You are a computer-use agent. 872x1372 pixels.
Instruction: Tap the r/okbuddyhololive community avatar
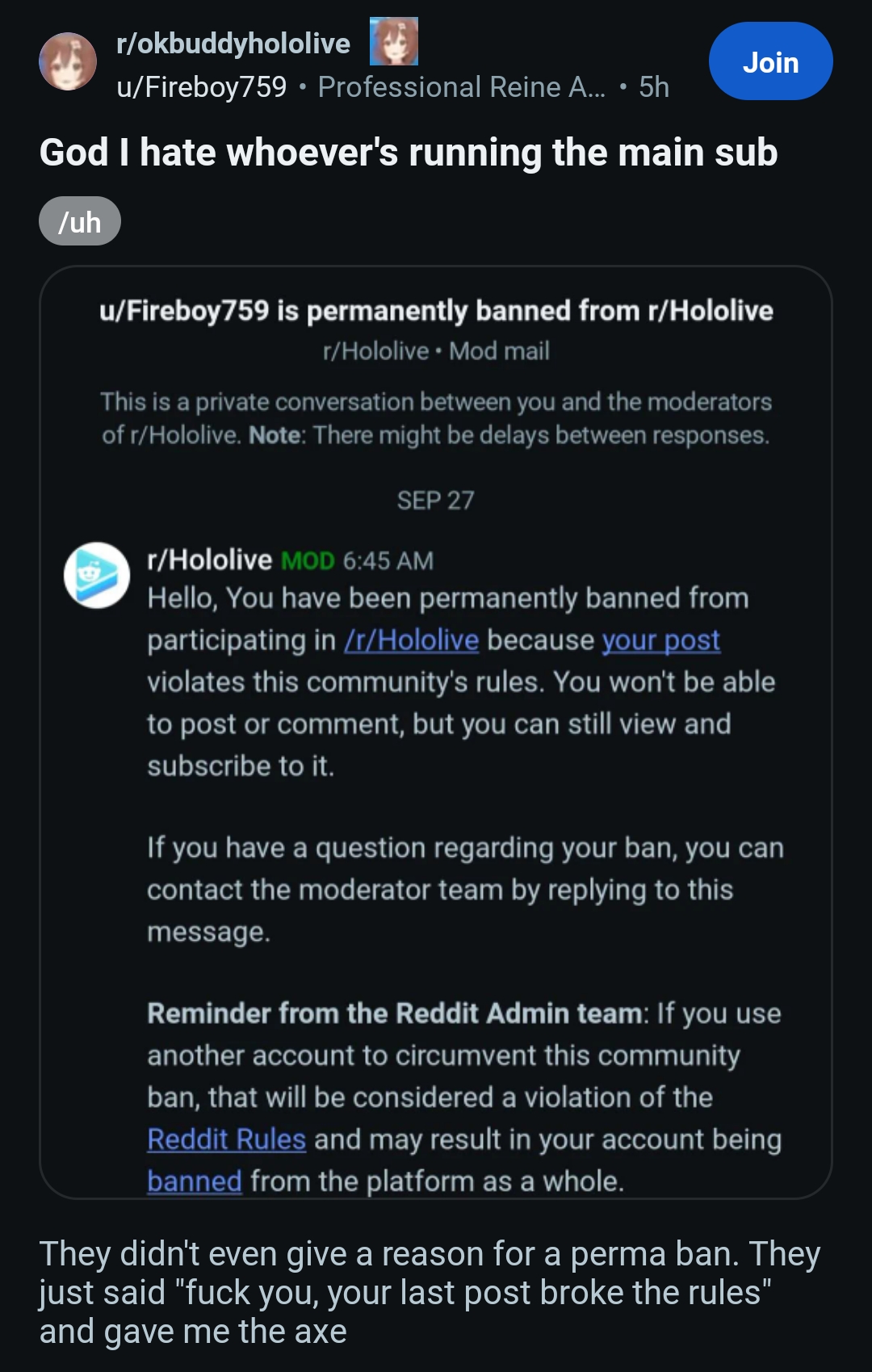pos(68,61)
